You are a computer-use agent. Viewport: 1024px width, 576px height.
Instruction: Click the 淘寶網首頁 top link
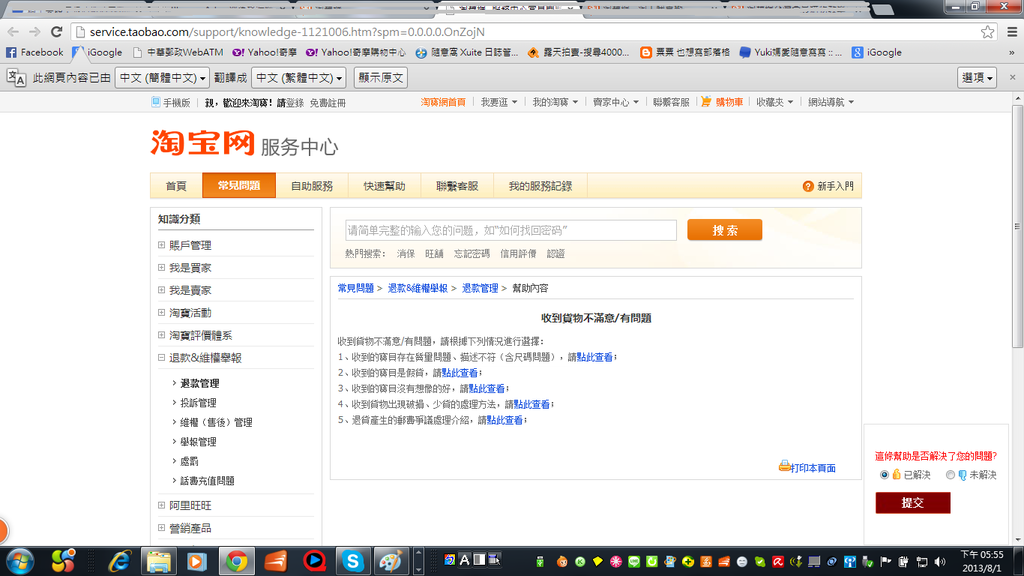point(443,102)
